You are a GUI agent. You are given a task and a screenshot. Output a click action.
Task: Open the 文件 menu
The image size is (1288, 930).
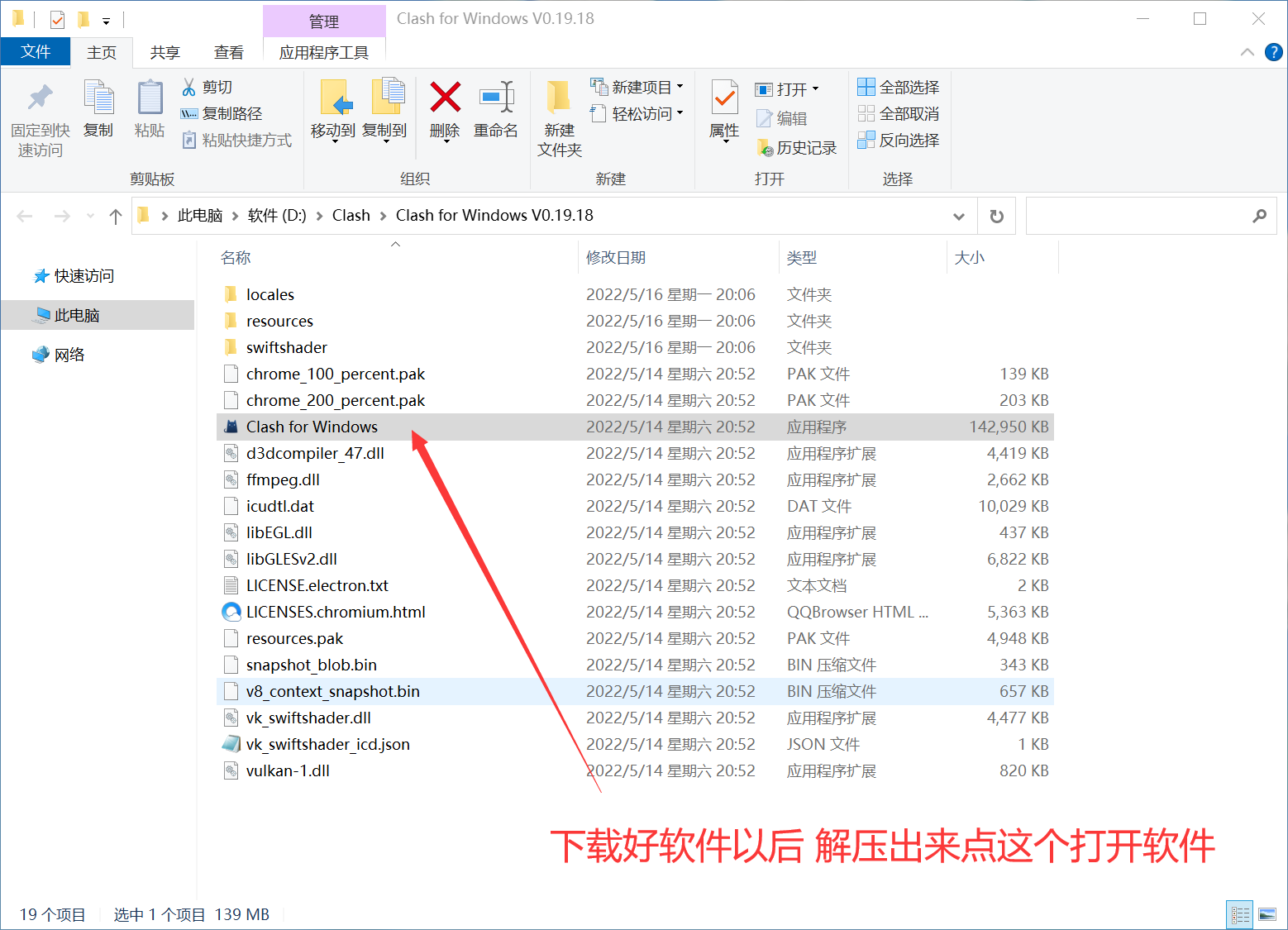(36, 51)
